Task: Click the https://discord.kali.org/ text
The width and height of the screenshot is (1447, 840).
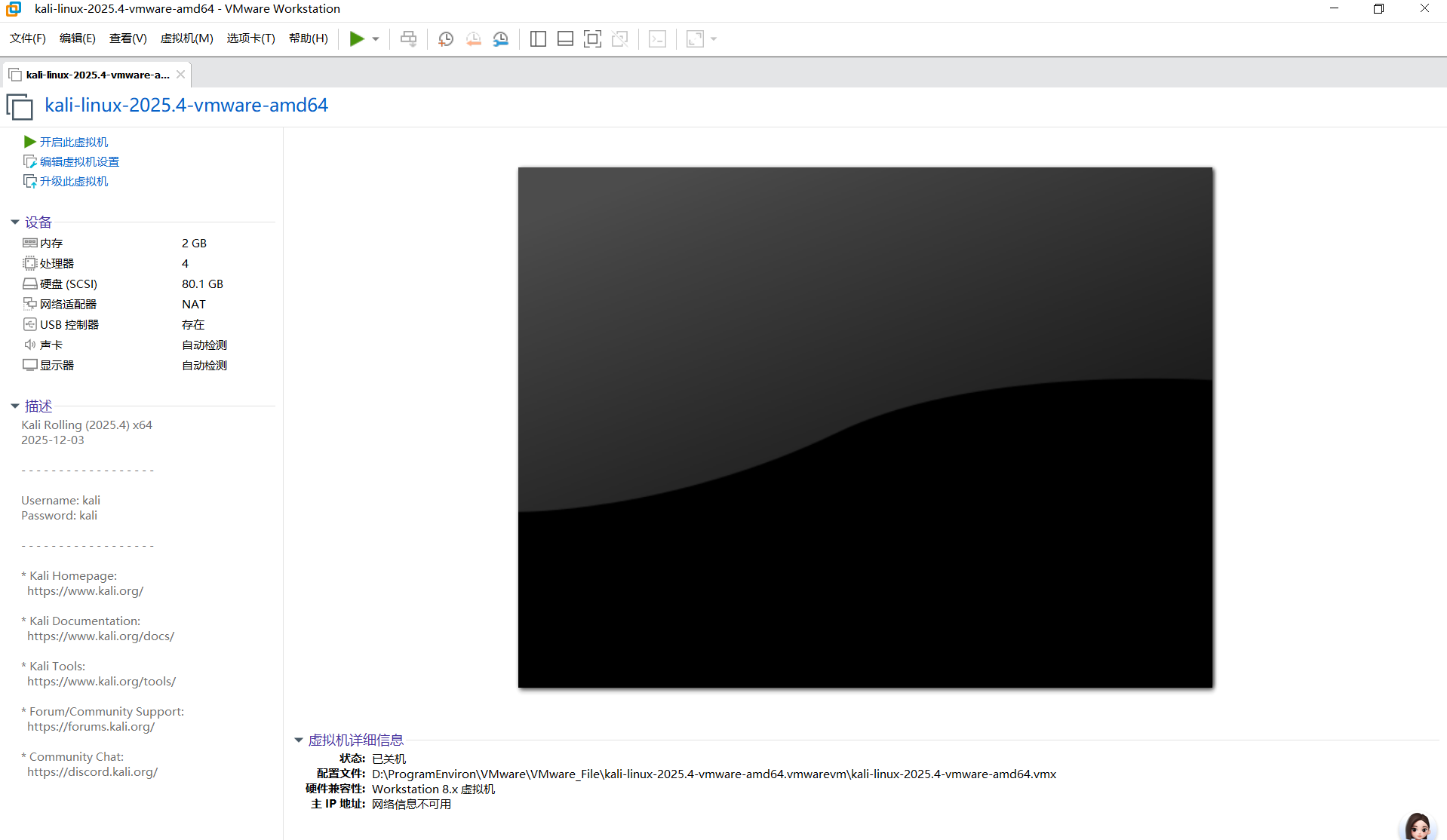Action: [92, 771]
